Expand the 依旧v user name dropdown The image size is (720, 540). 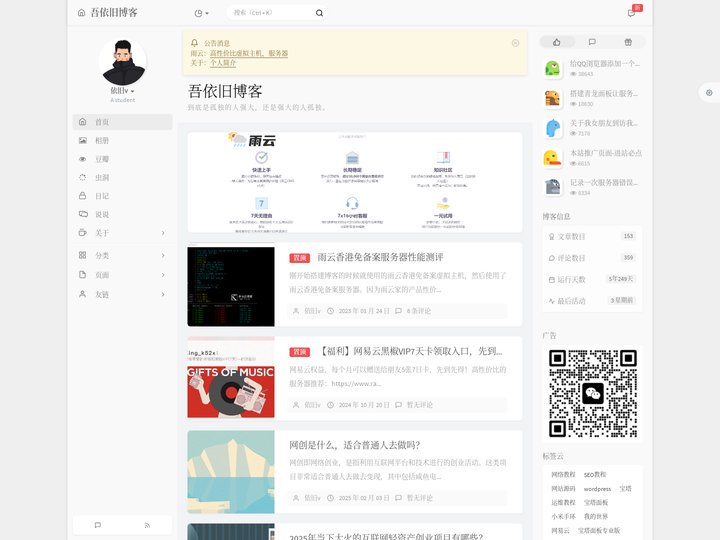[x=122, y=91]
